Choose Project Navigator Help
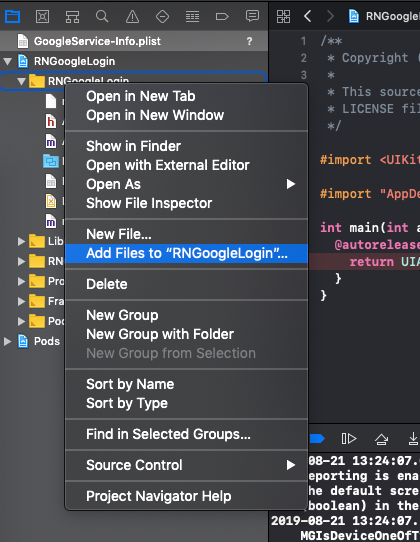This screenshot has height=542, width=420. click(x=187, y=496)
